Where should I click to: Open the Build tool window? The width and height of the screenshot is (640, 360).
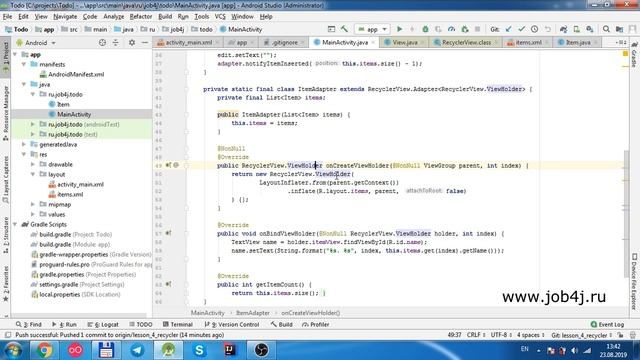click(x=281, y=324)
